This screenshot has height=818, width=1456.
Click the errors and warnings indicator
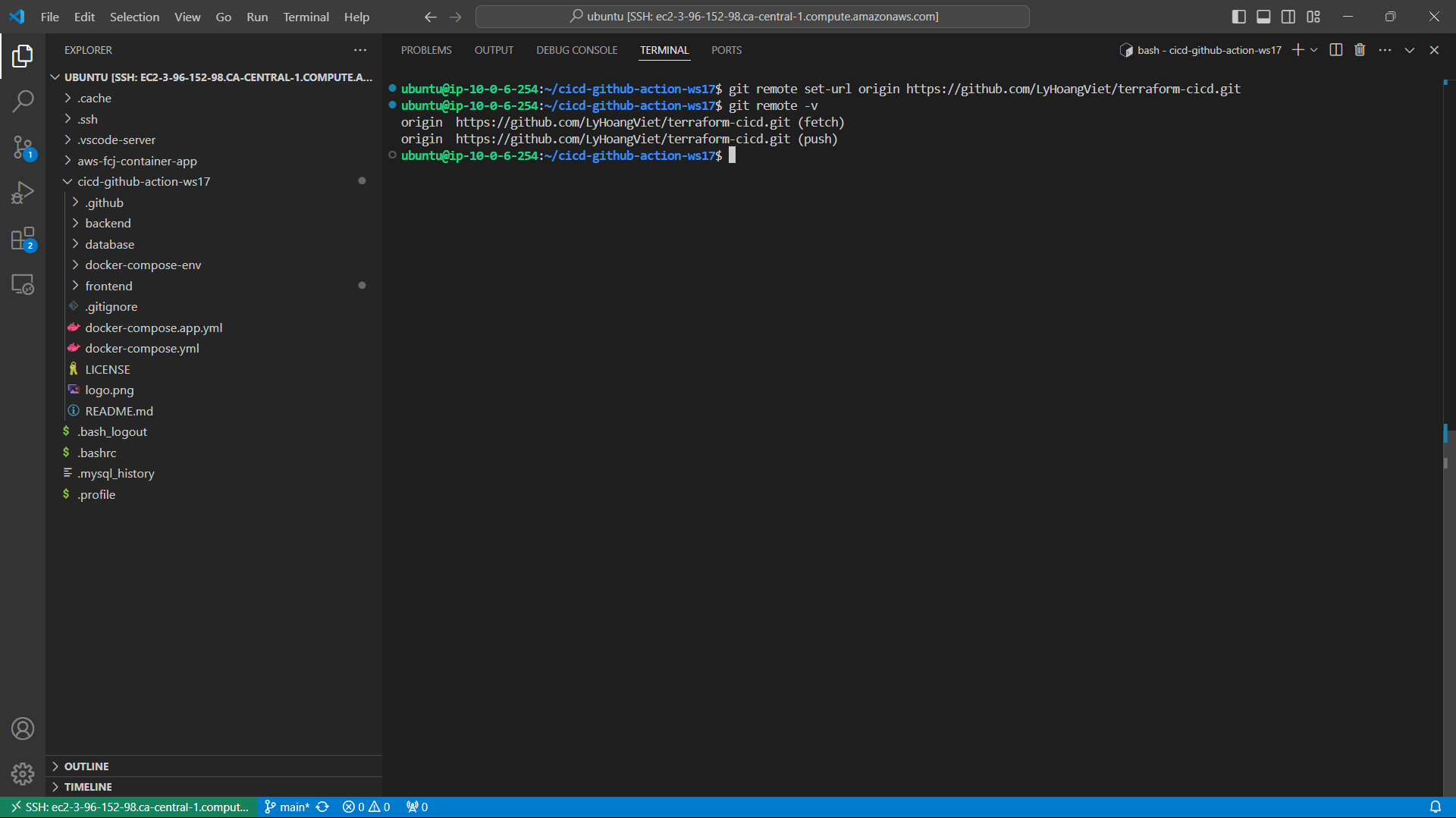pos(366,807)
